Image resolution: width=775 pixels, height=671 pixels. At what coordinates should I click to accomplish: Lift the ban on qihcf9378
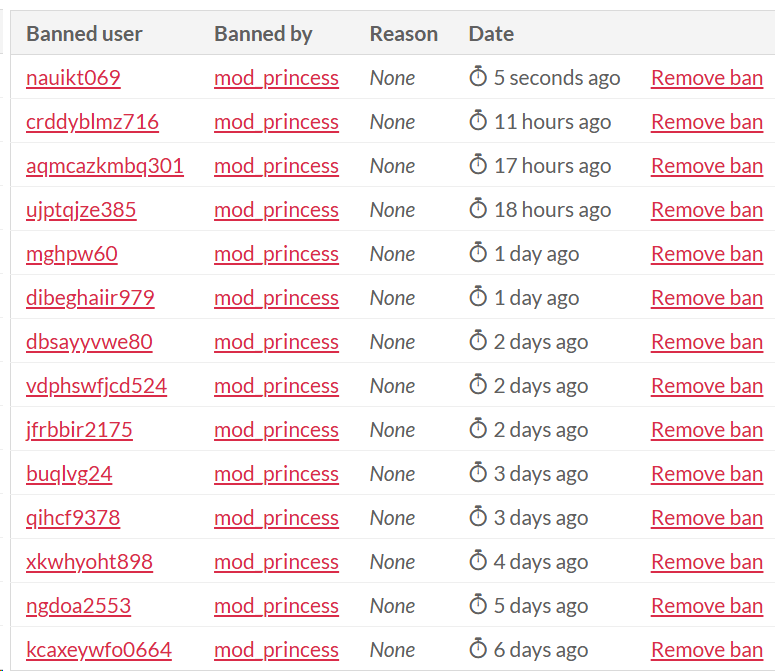(x=706, y=518)
